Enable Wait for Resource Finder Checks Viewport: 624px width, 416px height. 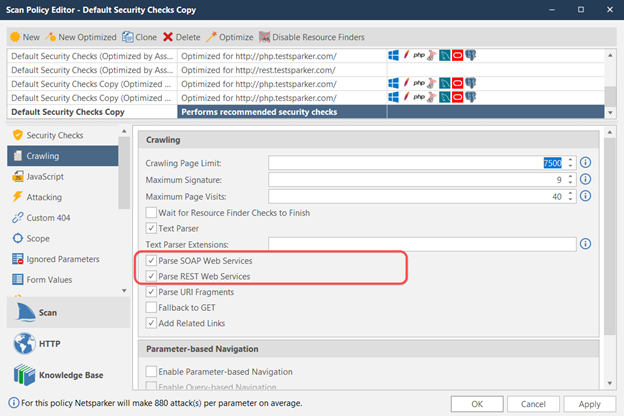coord(152,212)
